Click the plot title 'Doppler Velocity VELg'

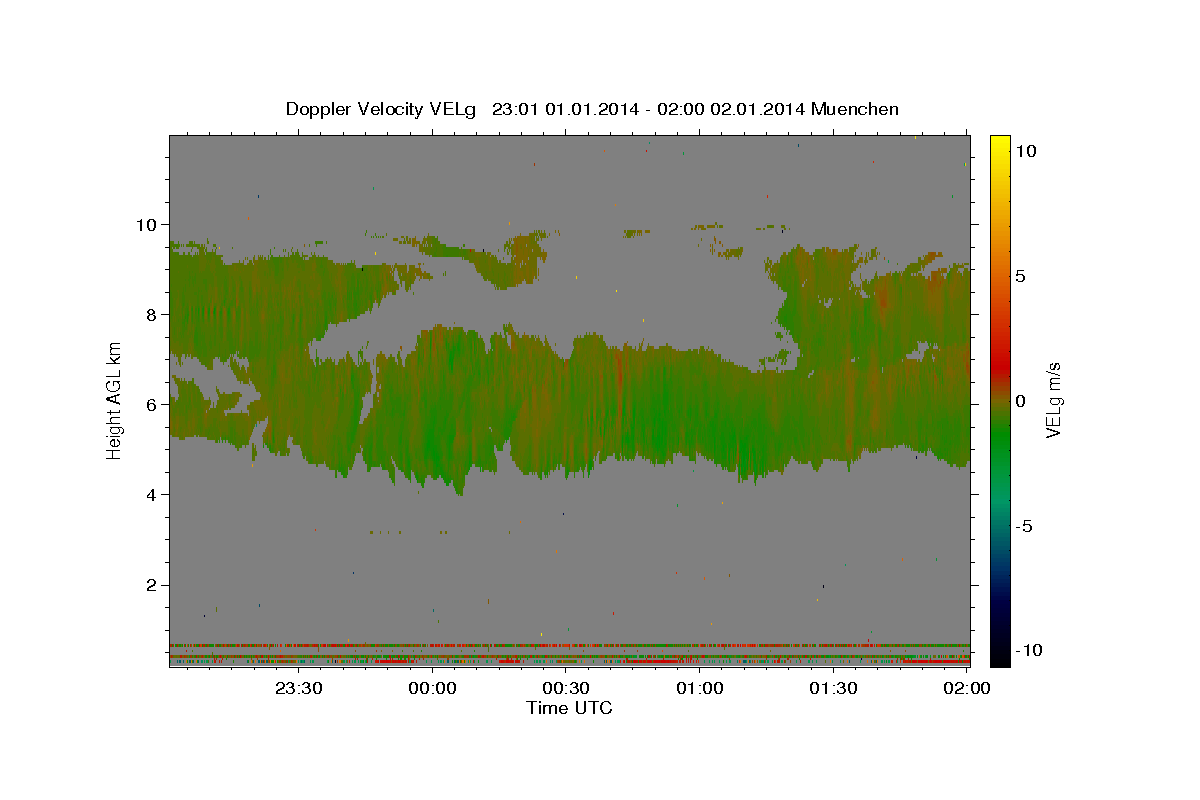(382, 109)
